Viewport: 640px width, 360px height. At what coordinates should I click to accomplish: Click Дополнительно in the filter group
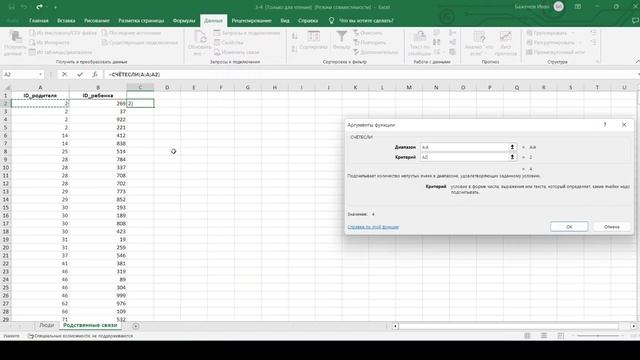[376, 52]
